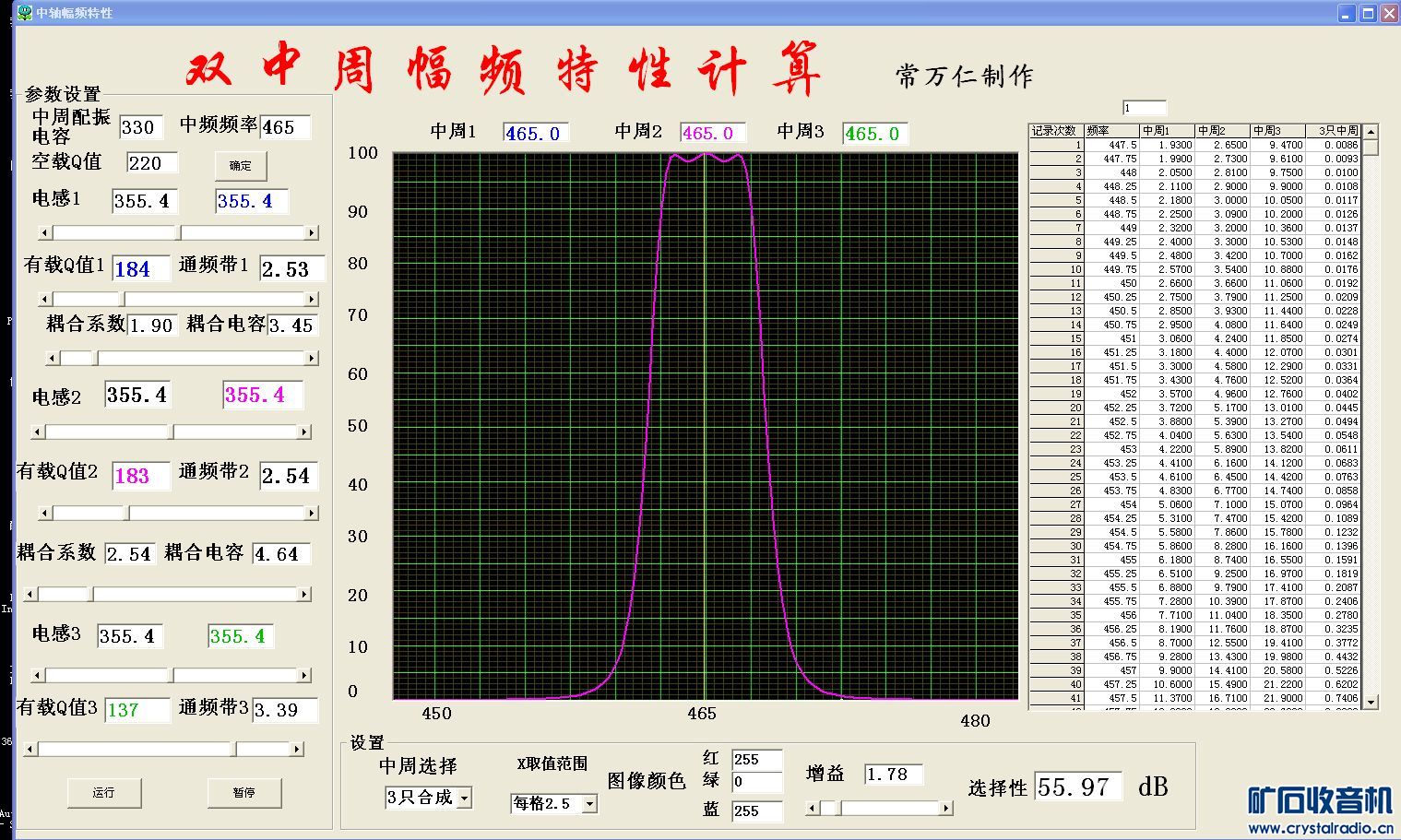Open the 中周选择 dropdown showing 3只合成
The height and width of the screenshot is (840, 1401).
pyautogui.click(x=464, y=798)
